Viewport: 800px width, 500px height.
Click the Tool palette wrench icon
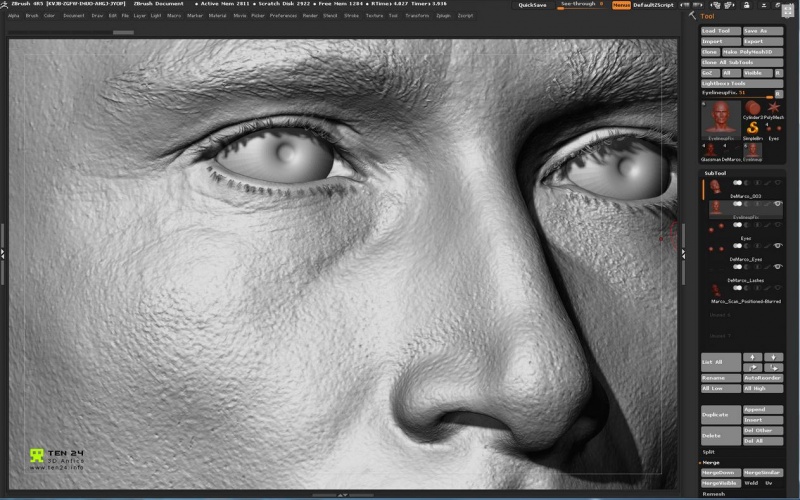click(692, 16)
